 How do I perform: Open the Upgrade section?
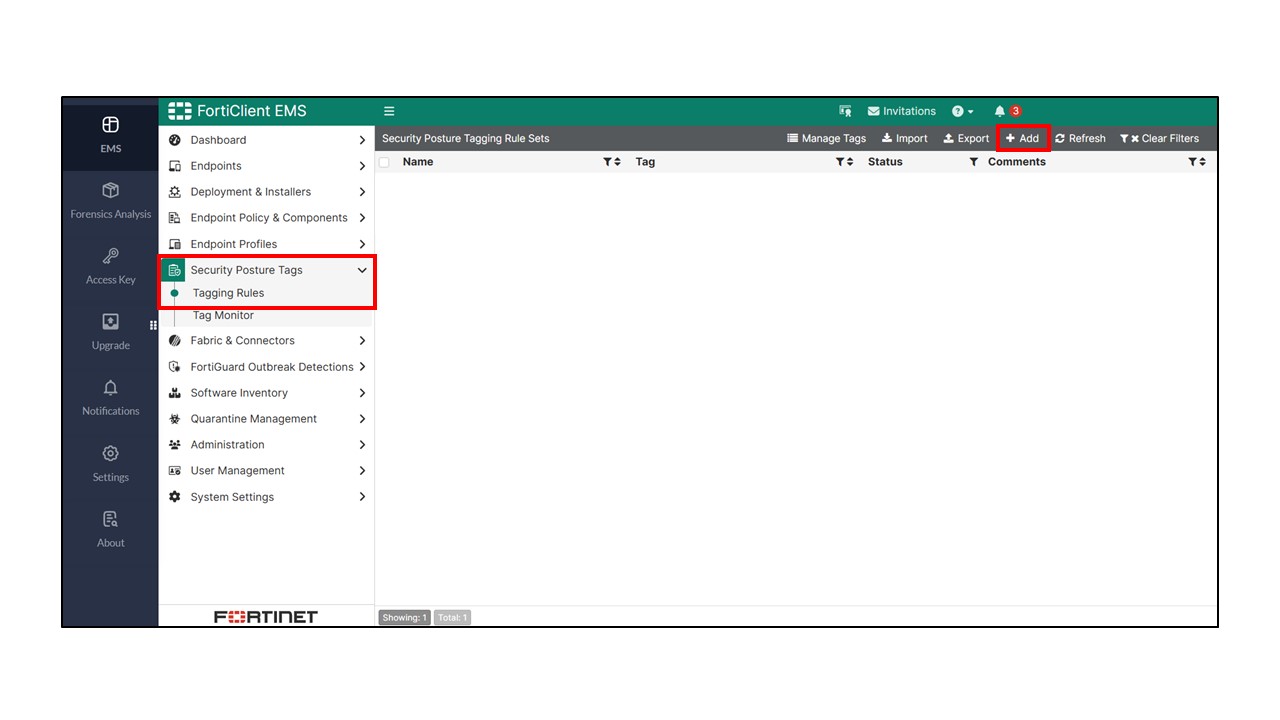(110, 332)
